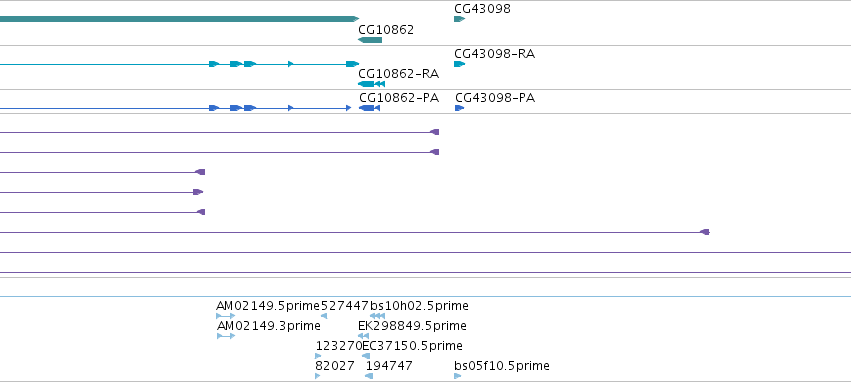851x382 pixels.
Task: Click the rightmost purple arrowhead feature
Action: point(704,232)
